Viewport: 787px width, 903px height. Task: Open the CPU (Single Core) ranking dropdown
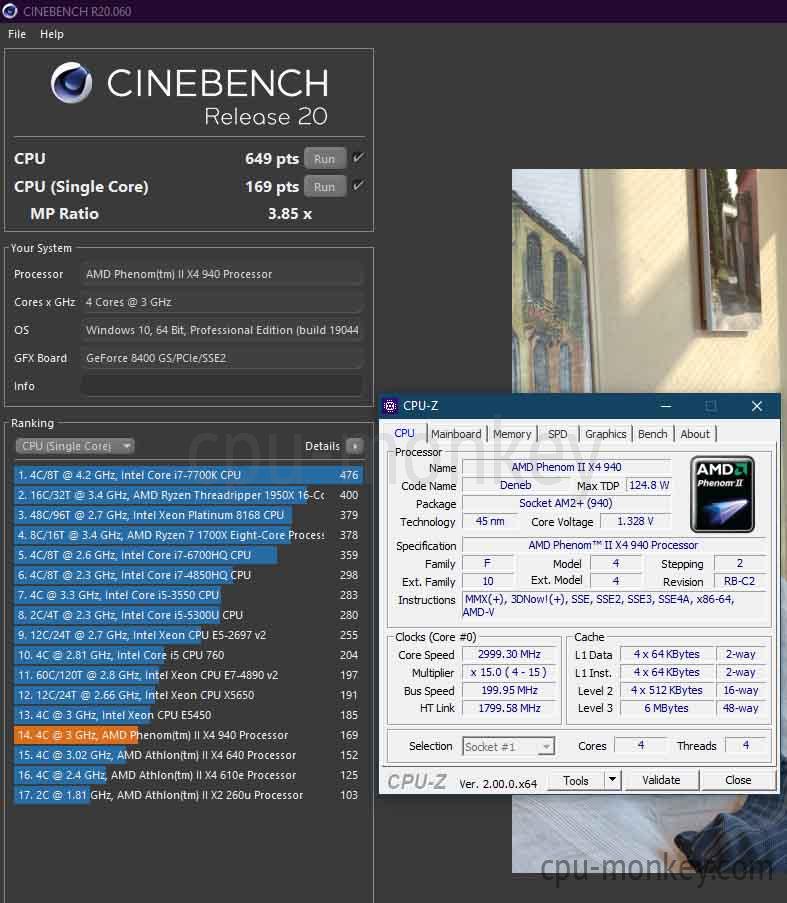pos(75,446)
